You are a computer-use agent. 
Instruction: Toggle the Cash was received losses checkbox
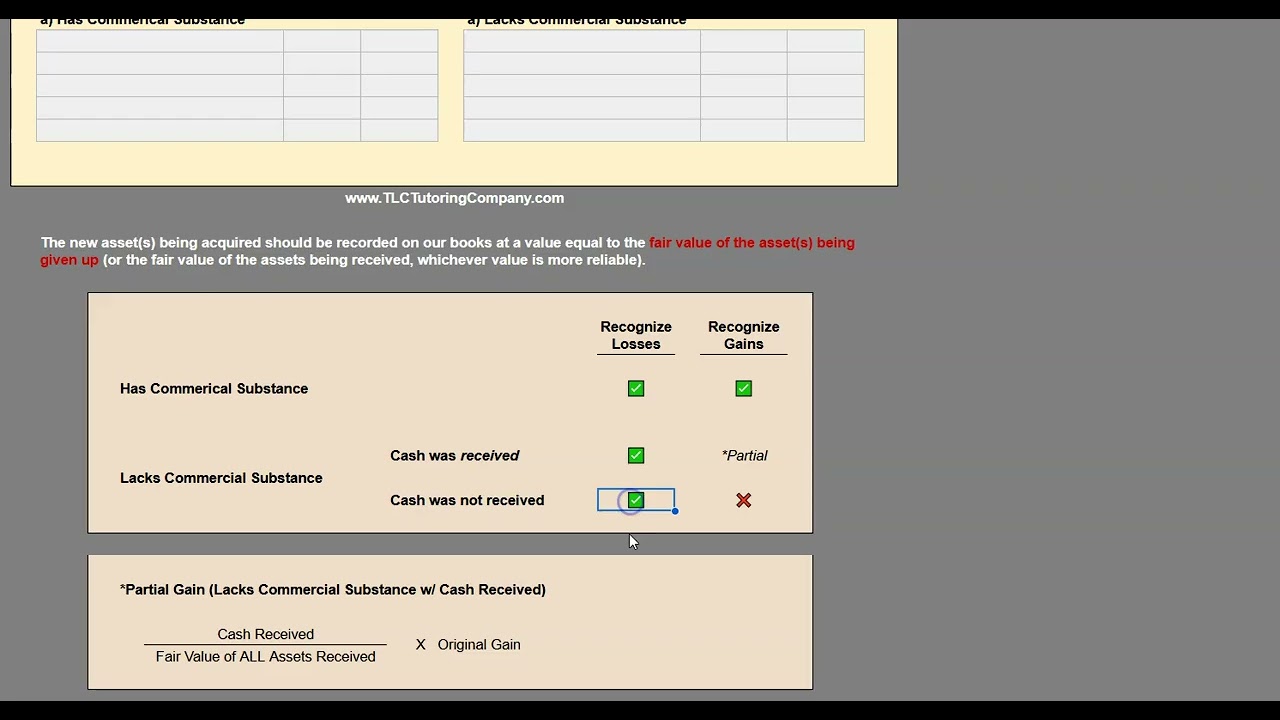pos(636,455)
